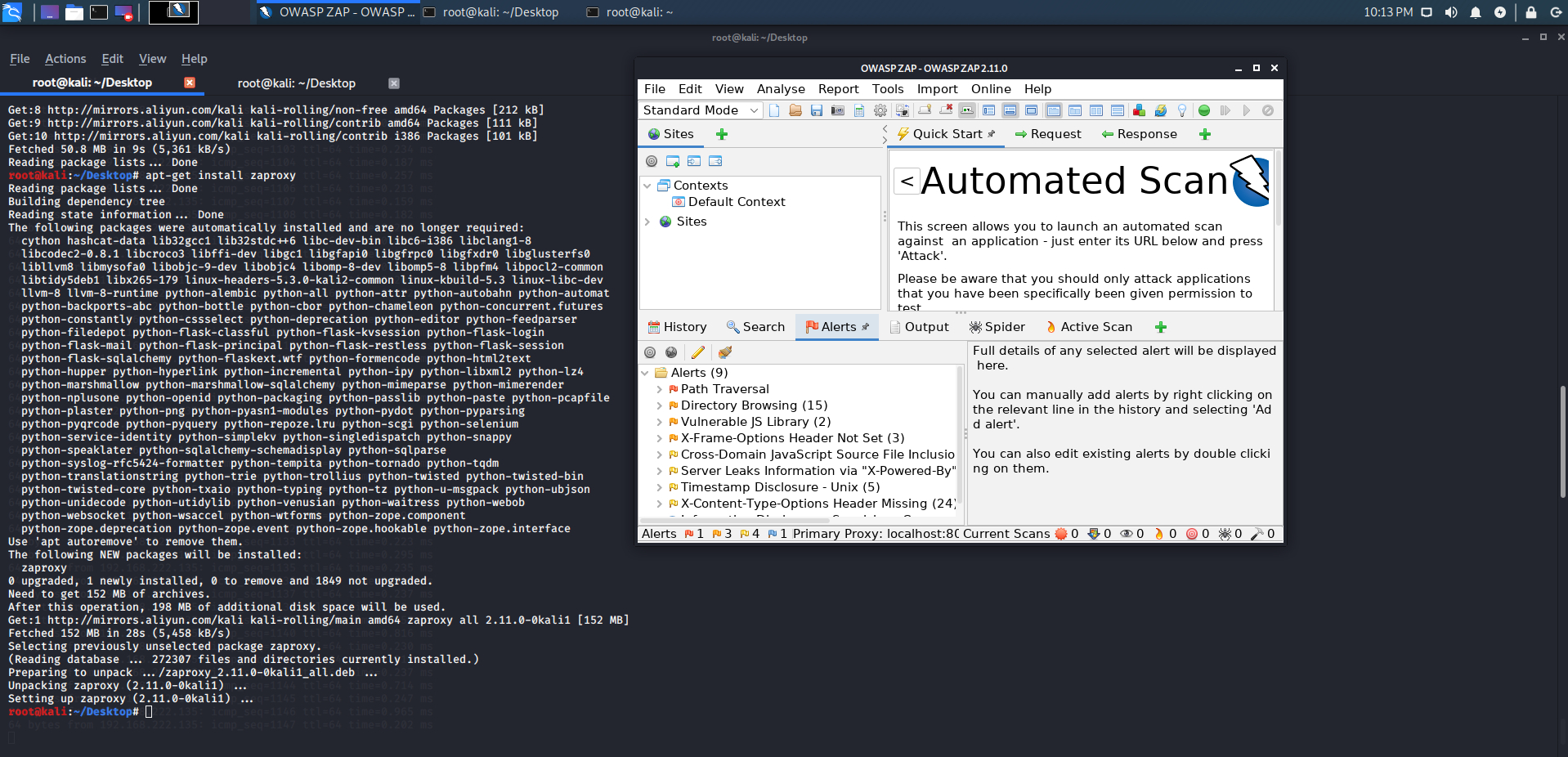Select Default Context in Sites tree
1568x757 pixels.
coord(728,202)
